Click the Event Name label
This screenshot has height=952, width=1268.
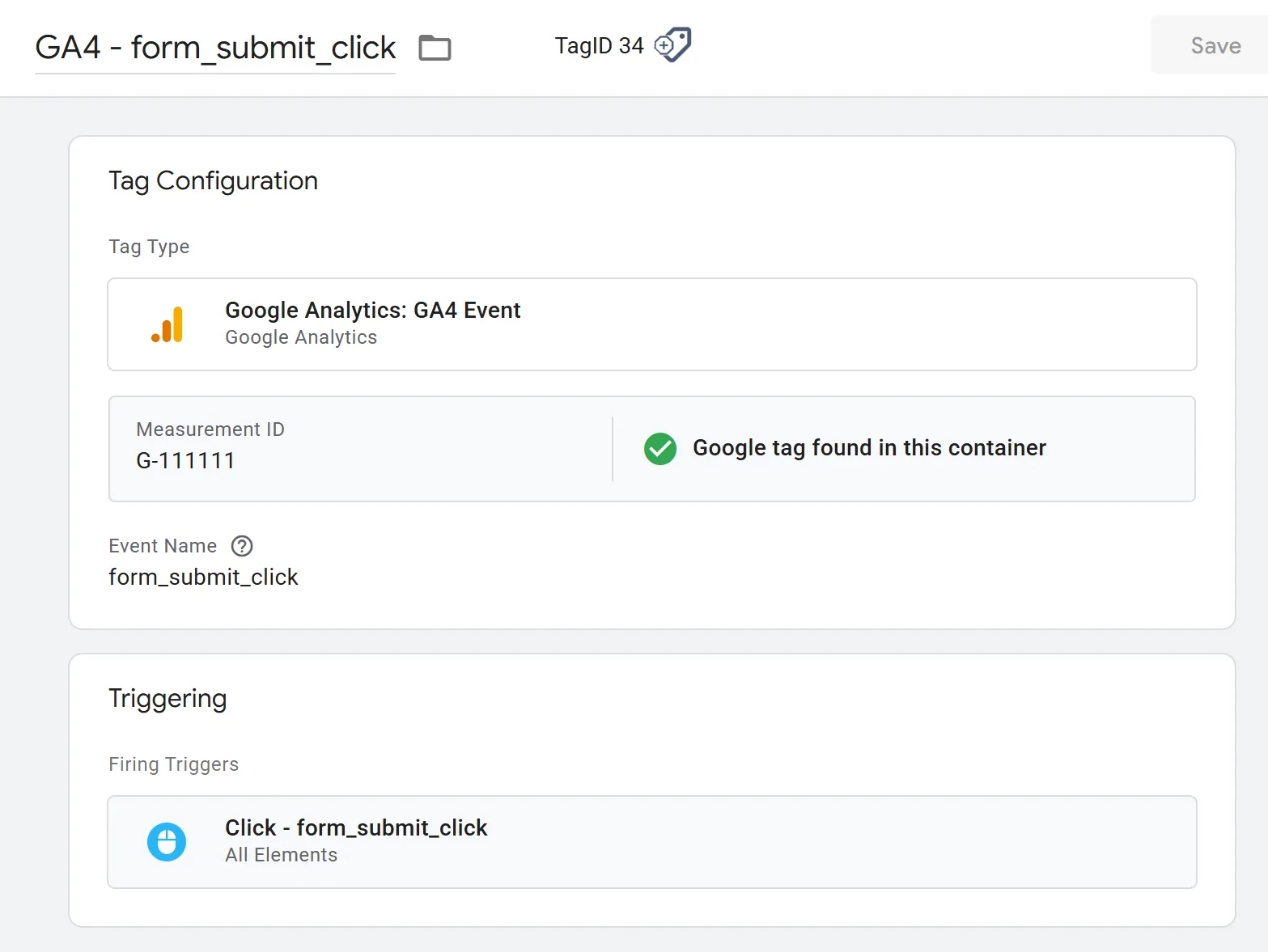(x=163, y=546)
